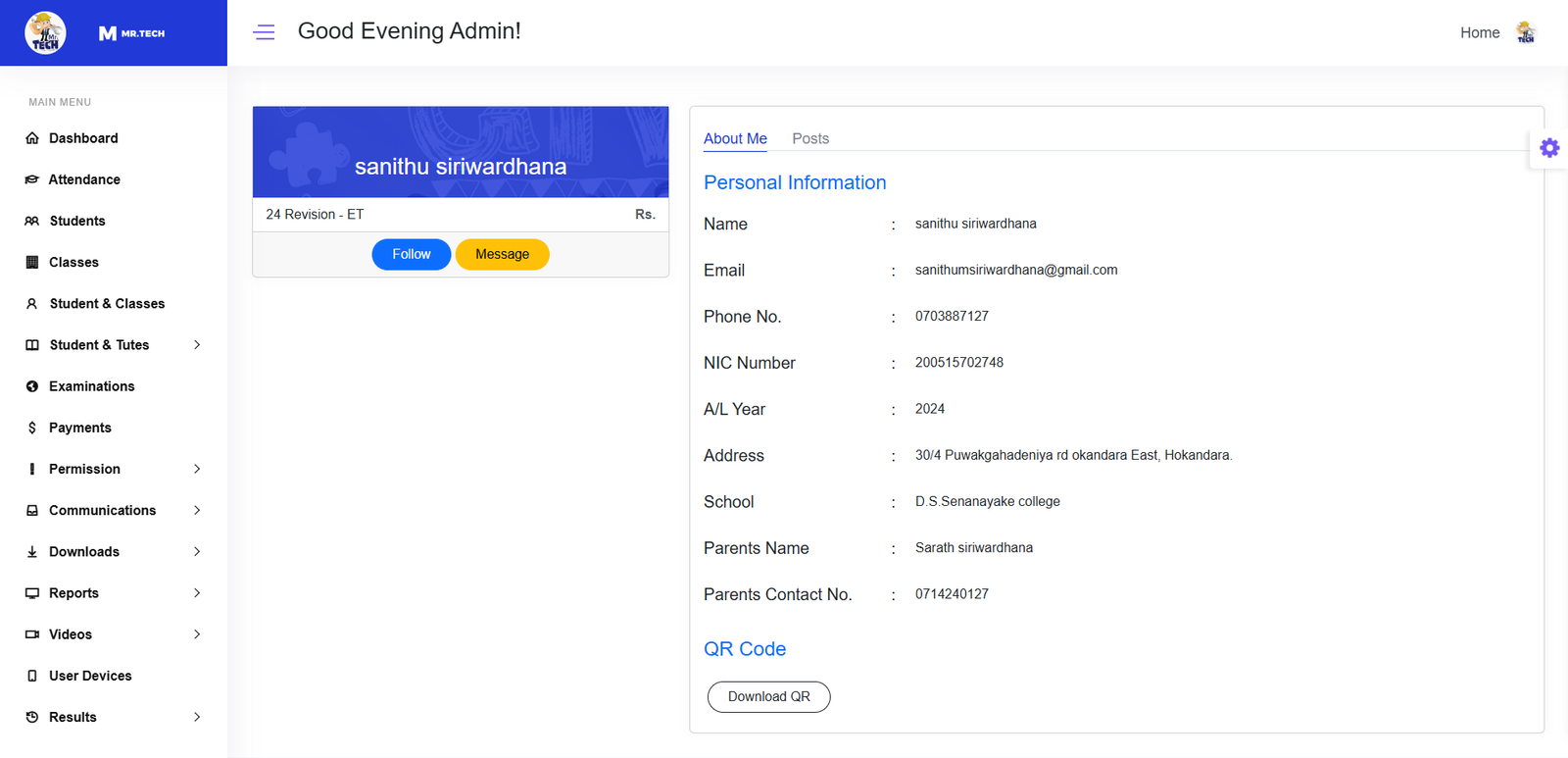The width and height of the screenshot is (1568, 758).
Task: Open the settings gear panel
Action: pos(1548,148)
